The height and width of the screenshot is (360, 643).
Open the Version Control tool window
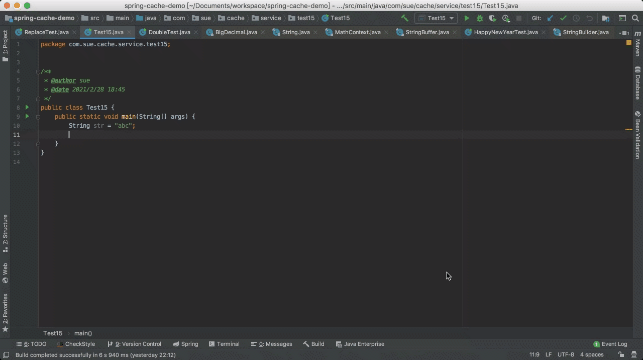(x=134, y=344)
